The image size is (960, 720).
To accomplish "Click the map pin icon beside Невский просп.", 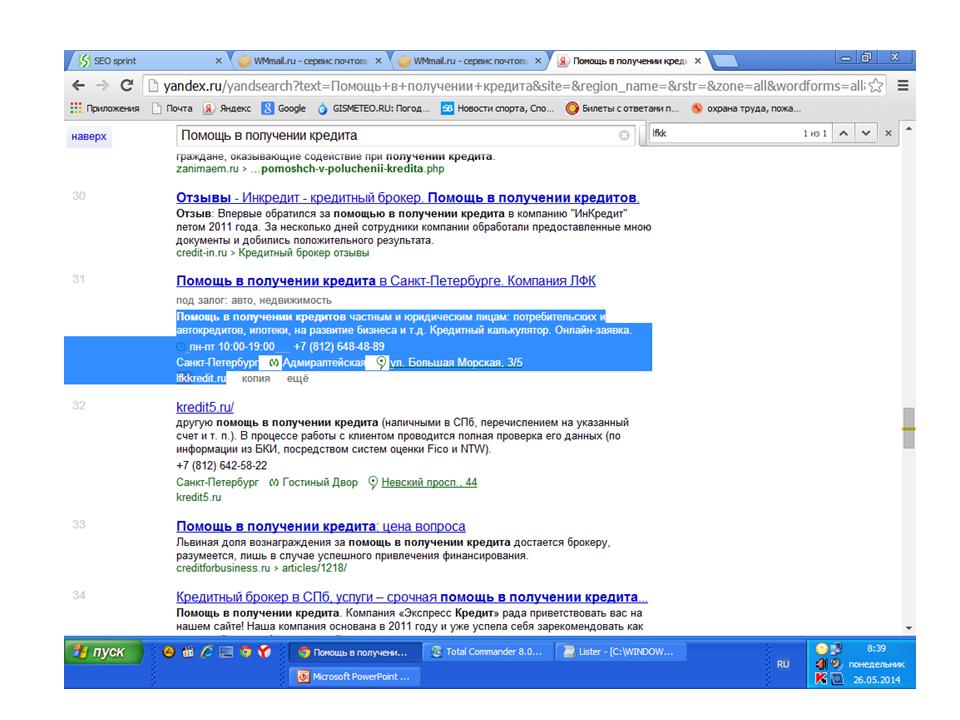I will coord(372,482).
